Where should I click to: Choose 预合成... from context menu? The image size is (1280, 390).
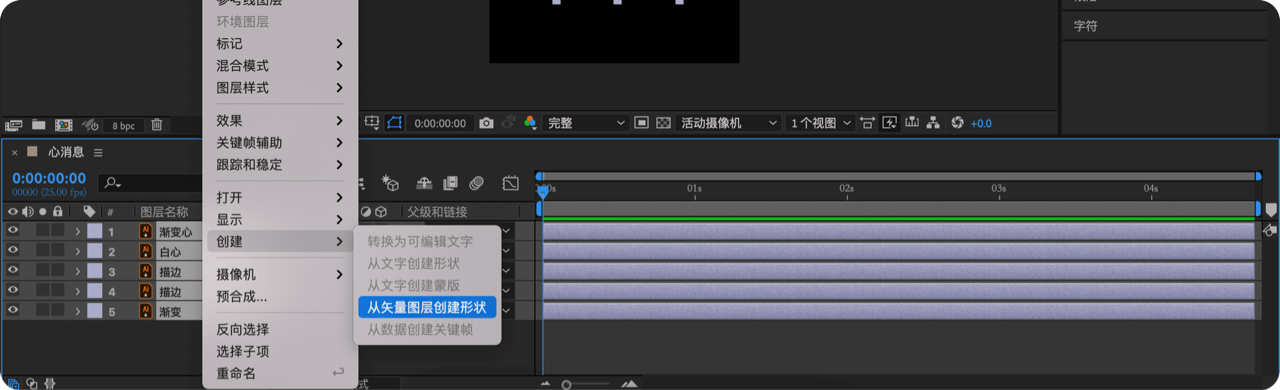(280, 296)
